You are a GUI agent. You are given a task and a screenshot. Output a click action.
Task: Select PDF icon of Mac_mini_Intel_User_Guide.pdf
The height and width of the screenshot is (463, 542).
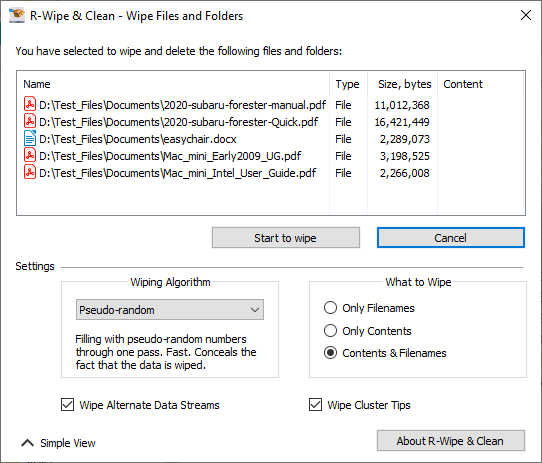30,172
